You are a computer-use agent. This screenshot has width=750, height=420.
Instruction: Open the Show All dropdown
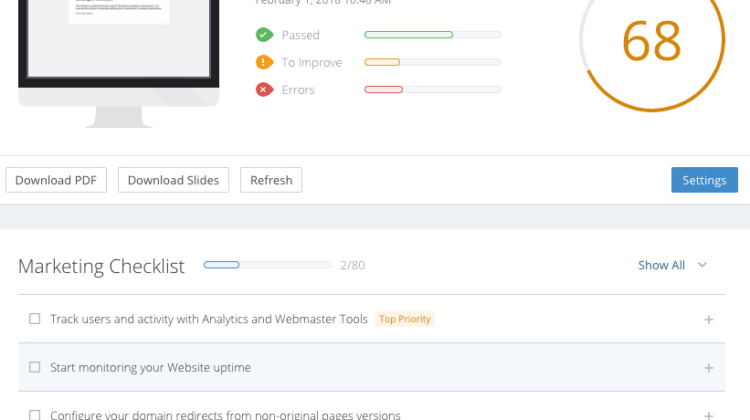pyautogui.click(x=672, y=265)
